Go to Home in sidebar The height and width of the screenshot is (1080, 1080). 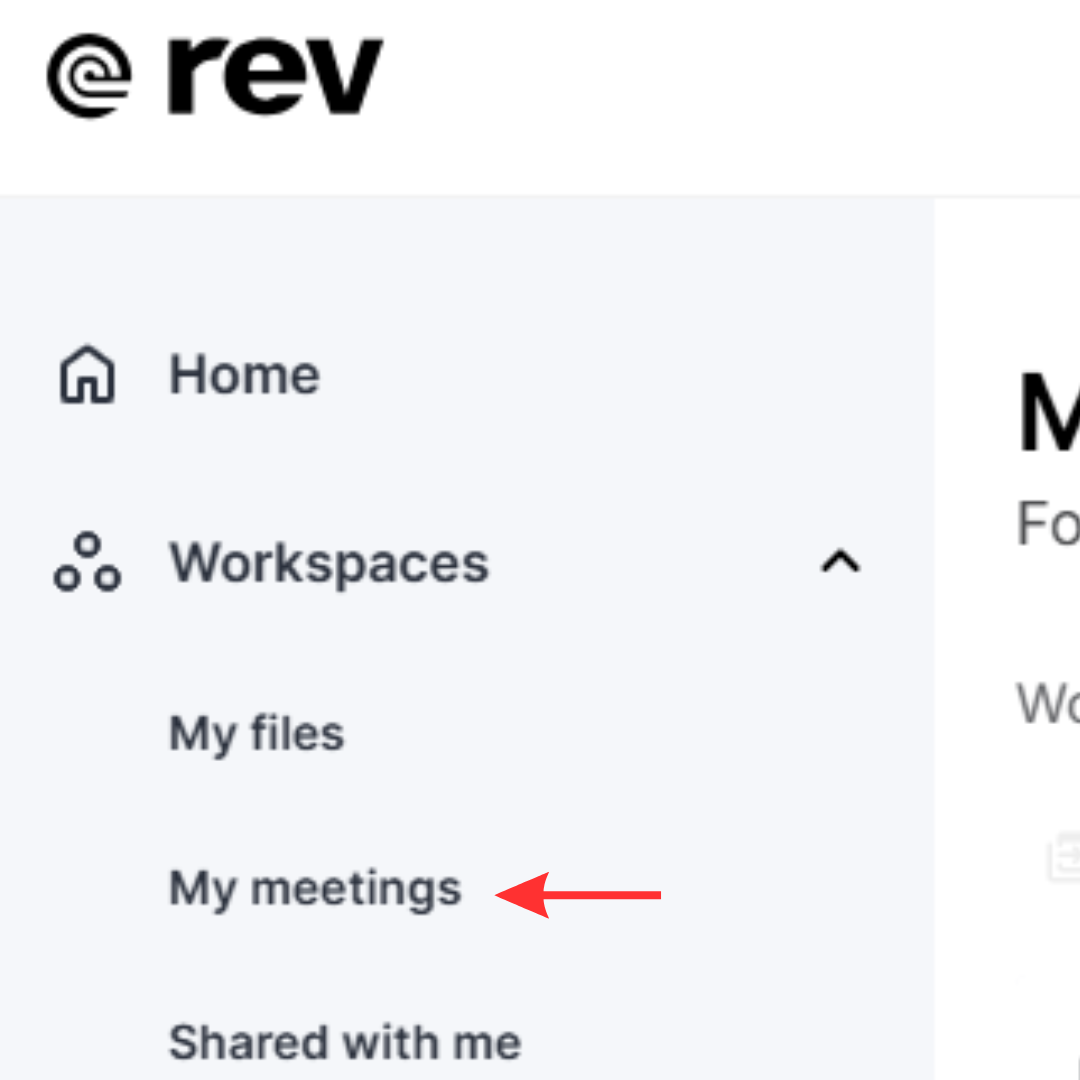point(245,375)
